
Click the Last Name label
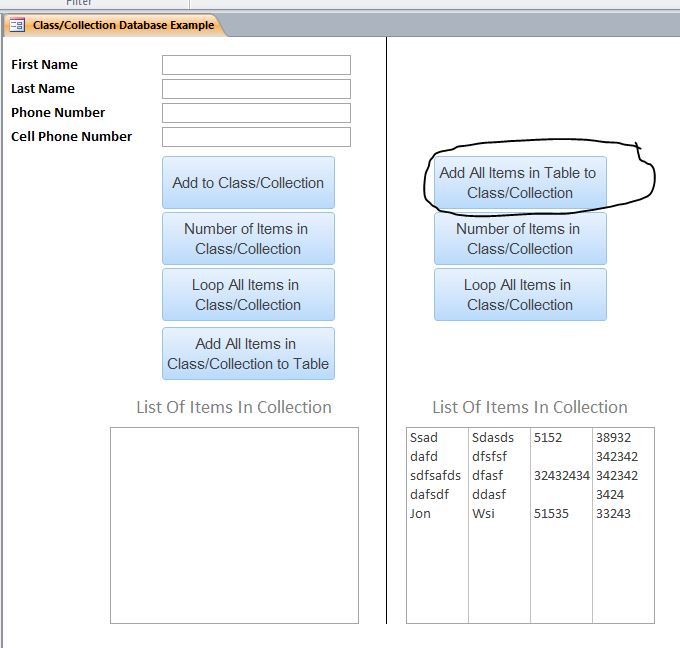43,88
